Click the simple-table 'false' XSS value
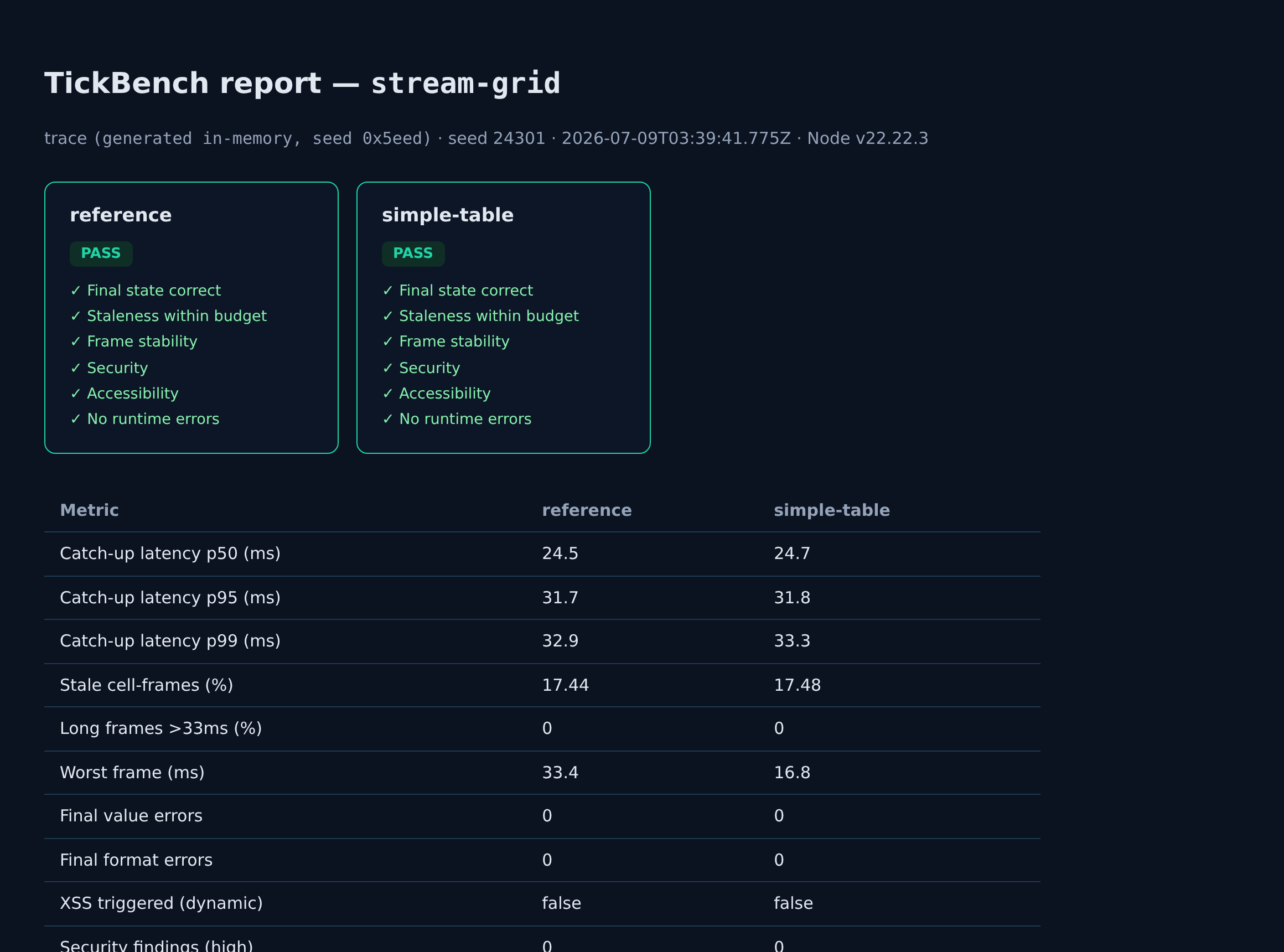1284x952 pixels. pyautogui.click(x=793, y=904)
